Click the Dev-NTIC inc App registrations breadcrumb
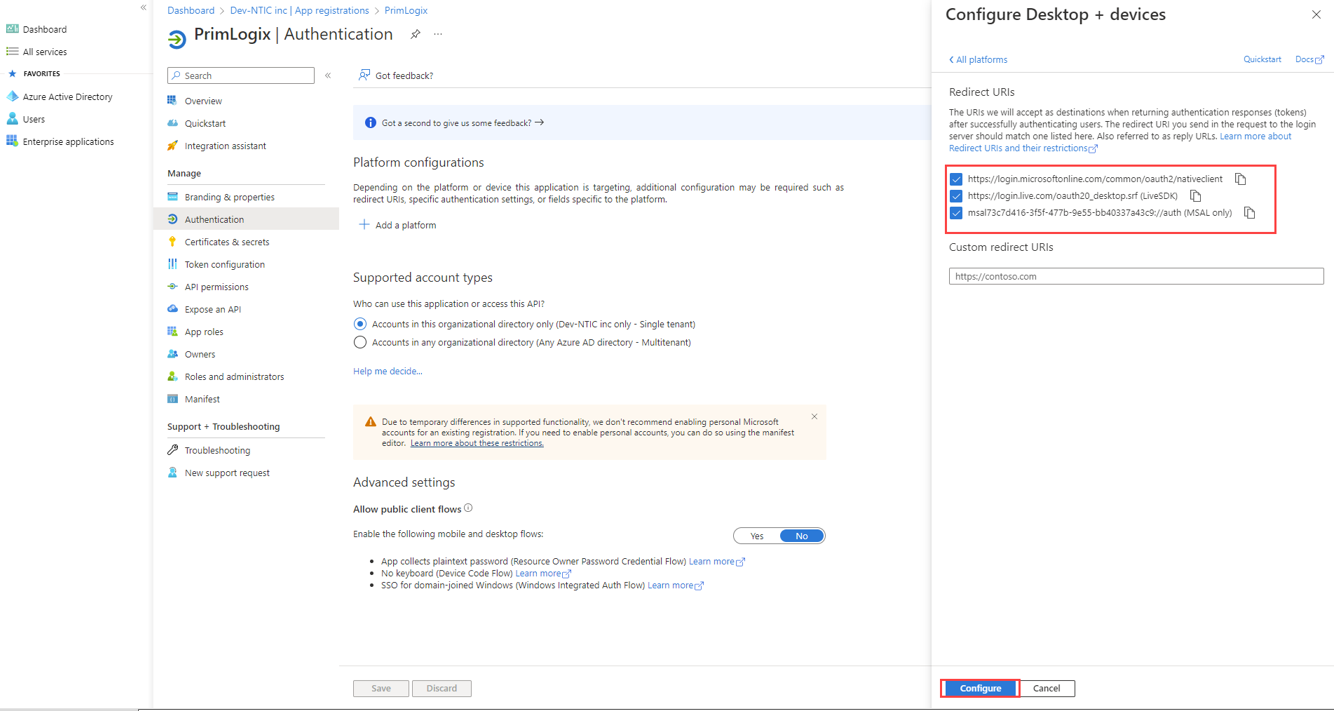 coord(301,10)
